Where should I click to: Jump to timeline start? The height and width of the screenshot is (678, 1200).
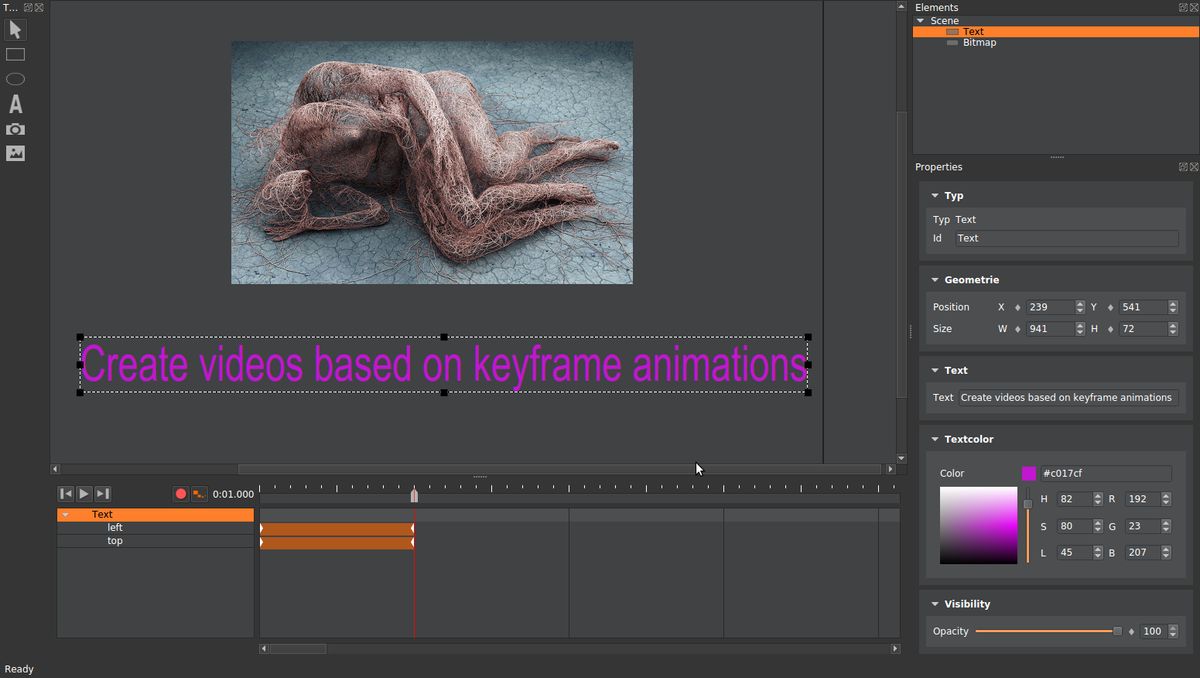(65, 493)
